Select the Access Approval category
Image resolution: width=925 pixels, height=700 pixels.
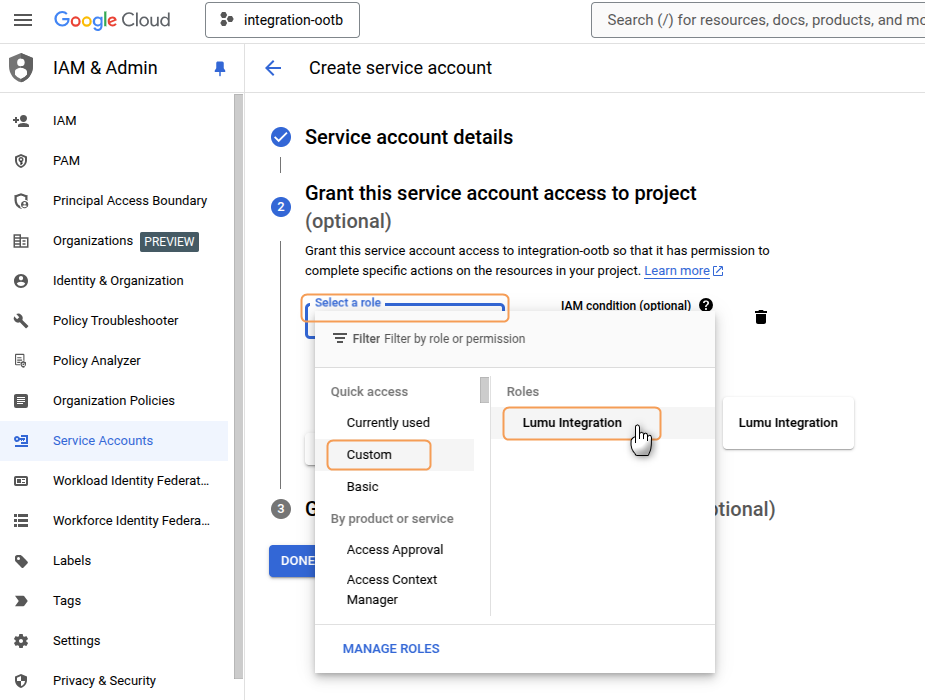[x=395, y=550]
